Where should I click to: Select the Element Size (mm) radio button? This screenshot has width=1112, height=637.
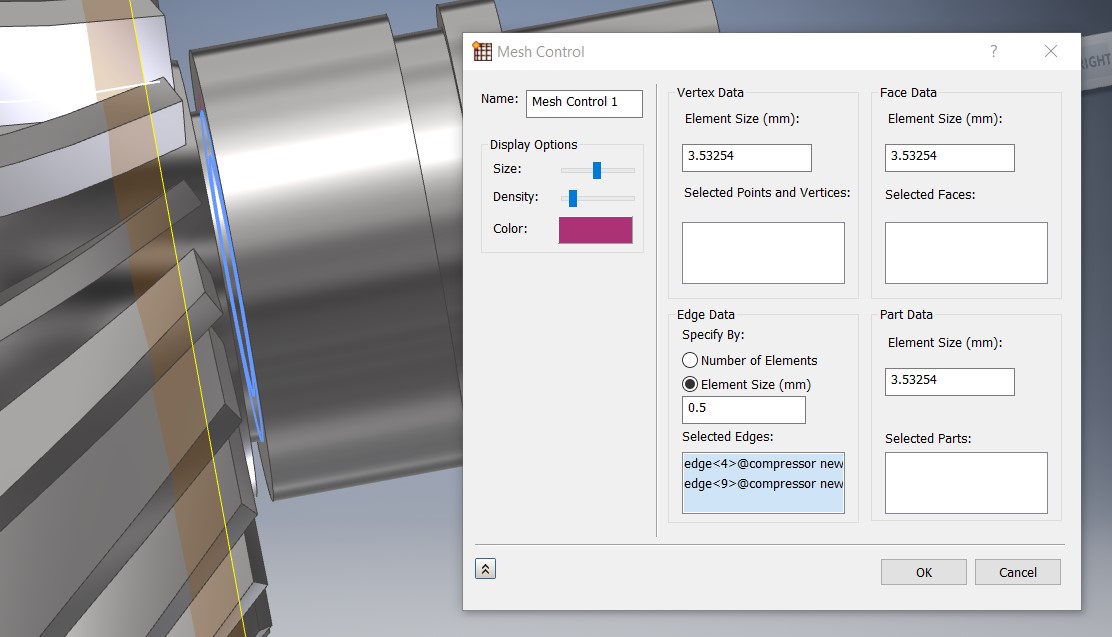[690, 384]
